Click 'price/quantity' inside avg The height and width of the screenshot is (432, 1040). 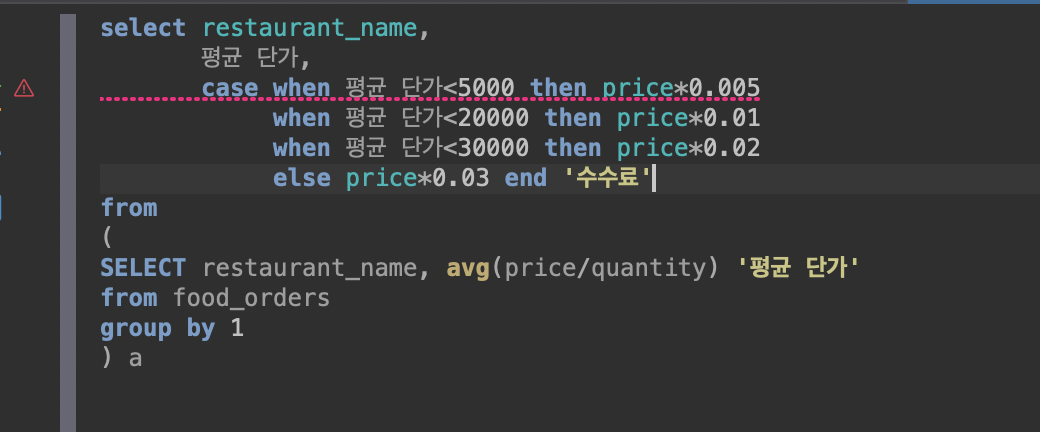[605, 267]
